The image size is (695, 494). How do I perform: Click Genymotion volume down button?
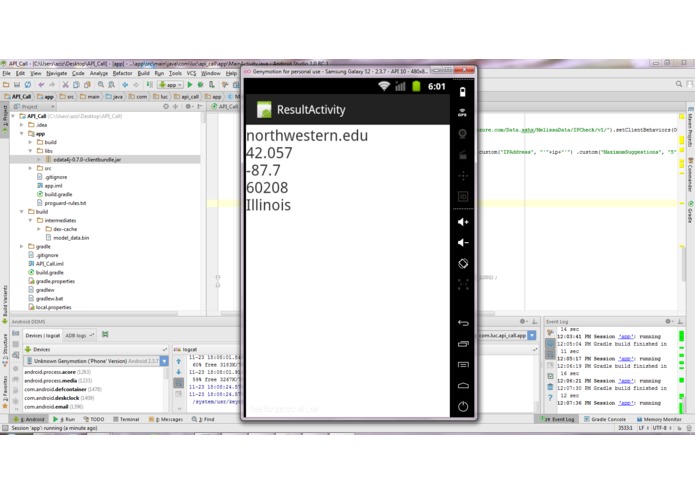pos(463,243)
